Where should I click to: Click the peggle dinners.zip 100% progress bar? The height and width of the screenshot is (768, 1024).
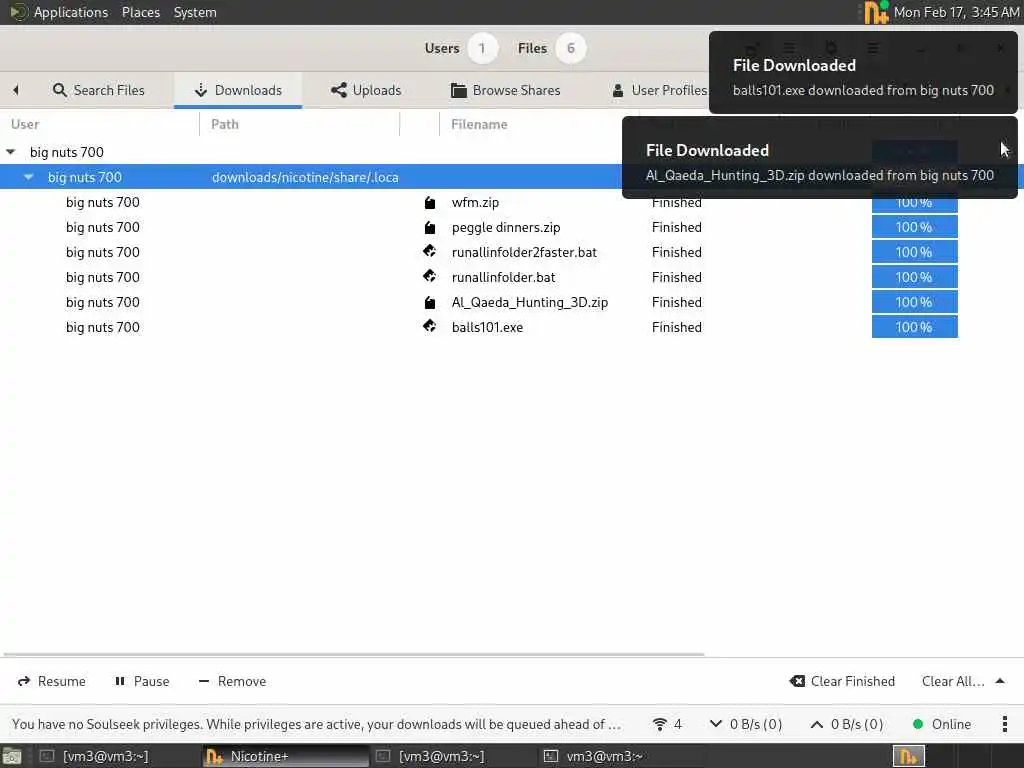tap(914, 227)
